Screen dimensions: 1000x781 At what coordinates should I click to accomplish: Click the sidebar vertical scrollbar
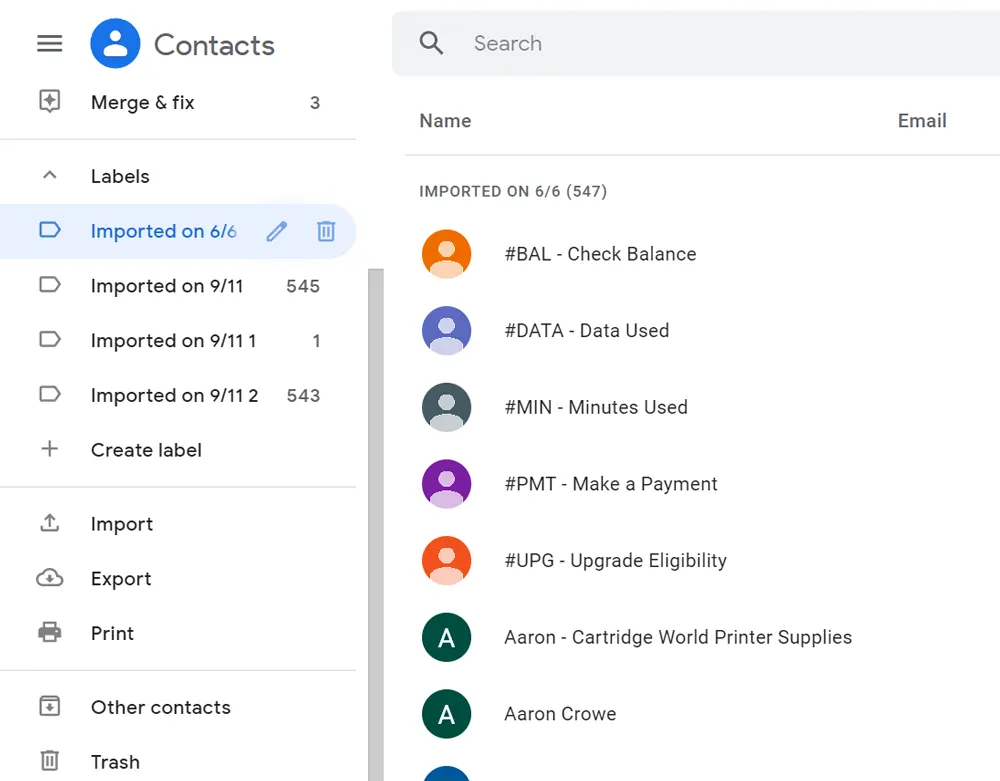point(376,520)
